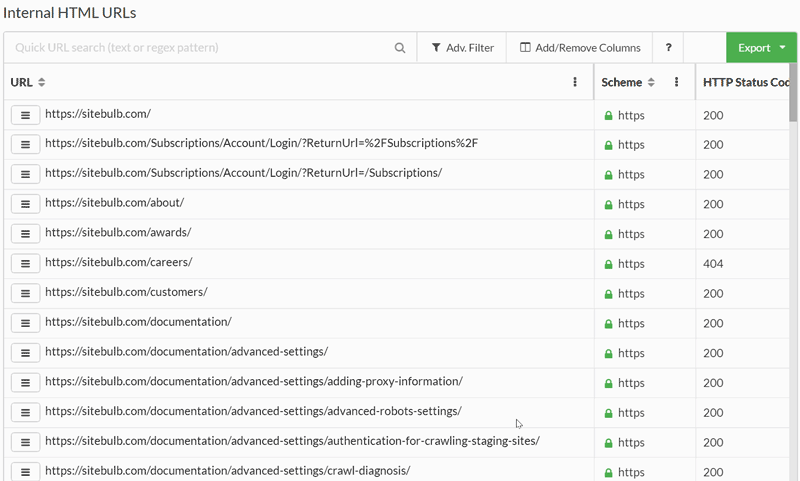Click the documentation/advanced-settings/ URL text

click(x=186, y=351)
